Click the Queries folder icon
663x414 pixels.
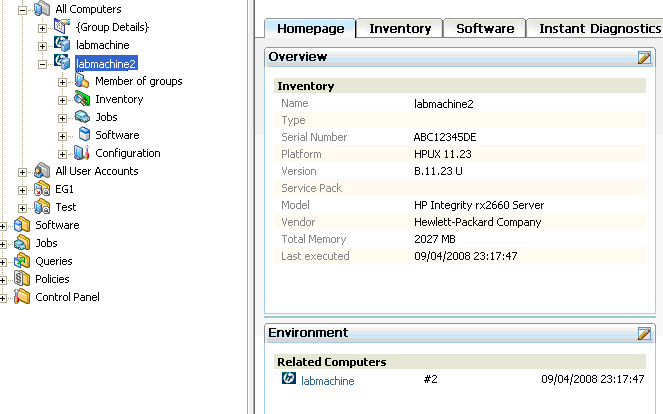22,260
